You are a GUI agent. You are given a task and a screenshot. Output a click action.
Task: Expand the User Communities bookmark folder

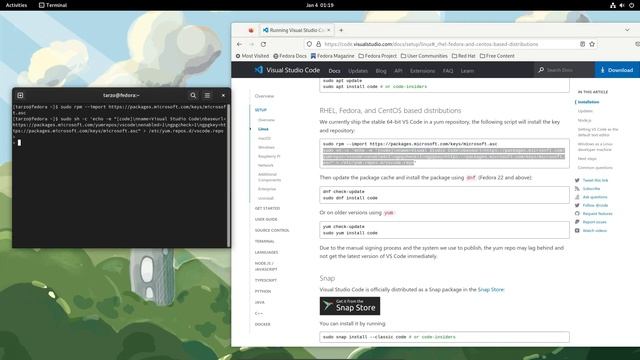coord(424,56)
